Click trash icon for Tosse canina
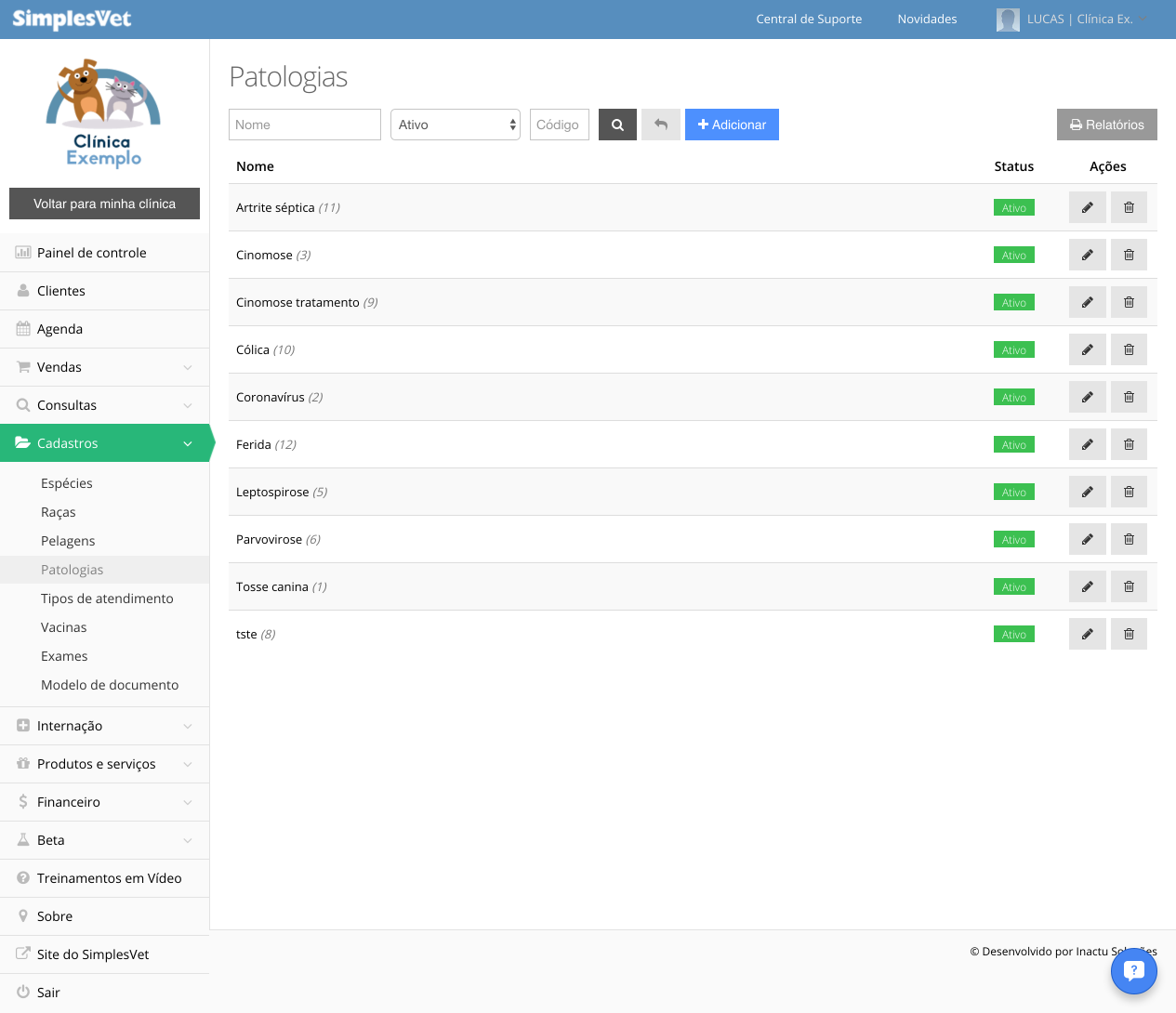1176x1013 pixels. coord(1129,586)
